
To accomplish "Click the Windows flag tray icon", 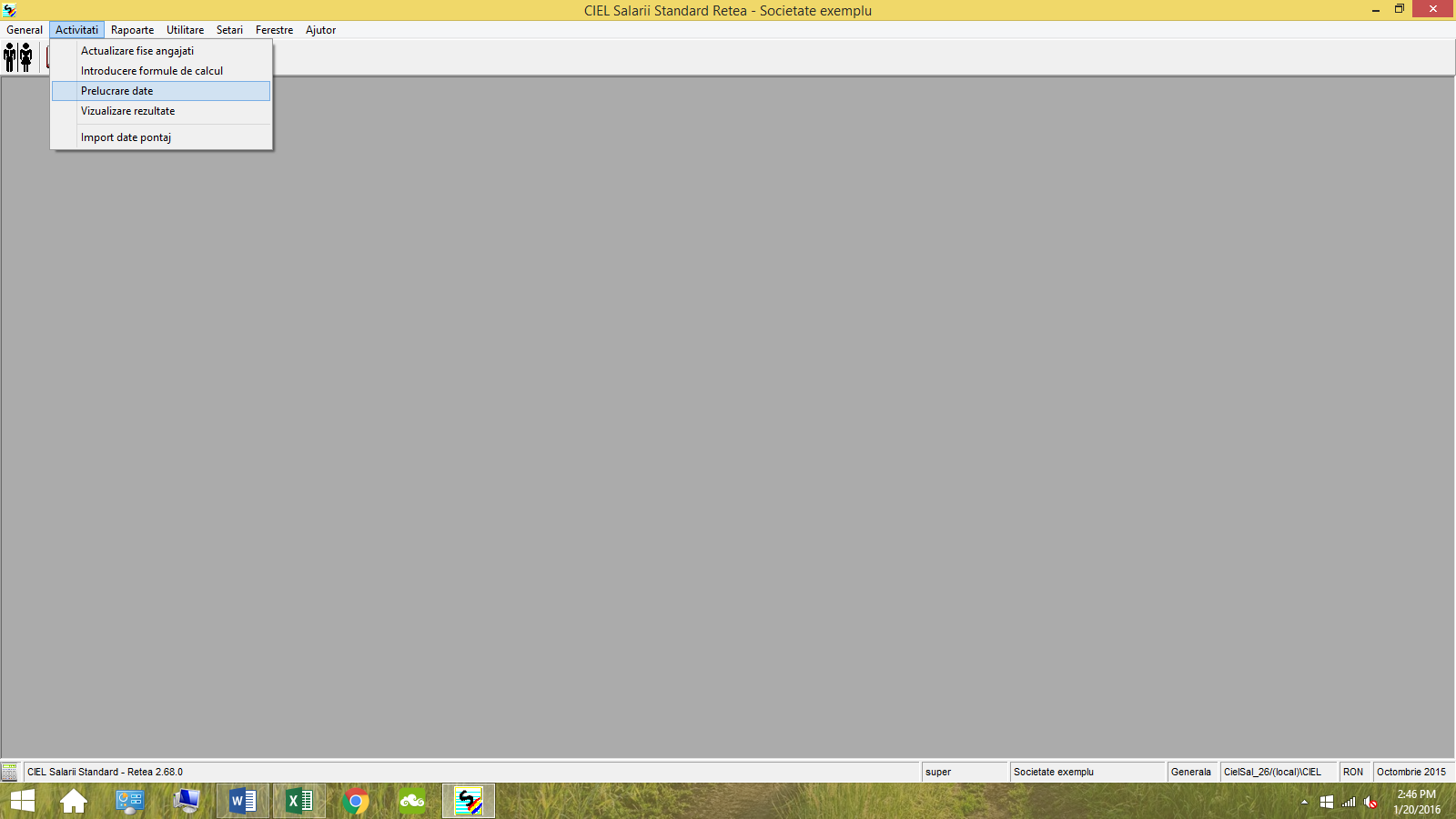I will point(1327,802).
